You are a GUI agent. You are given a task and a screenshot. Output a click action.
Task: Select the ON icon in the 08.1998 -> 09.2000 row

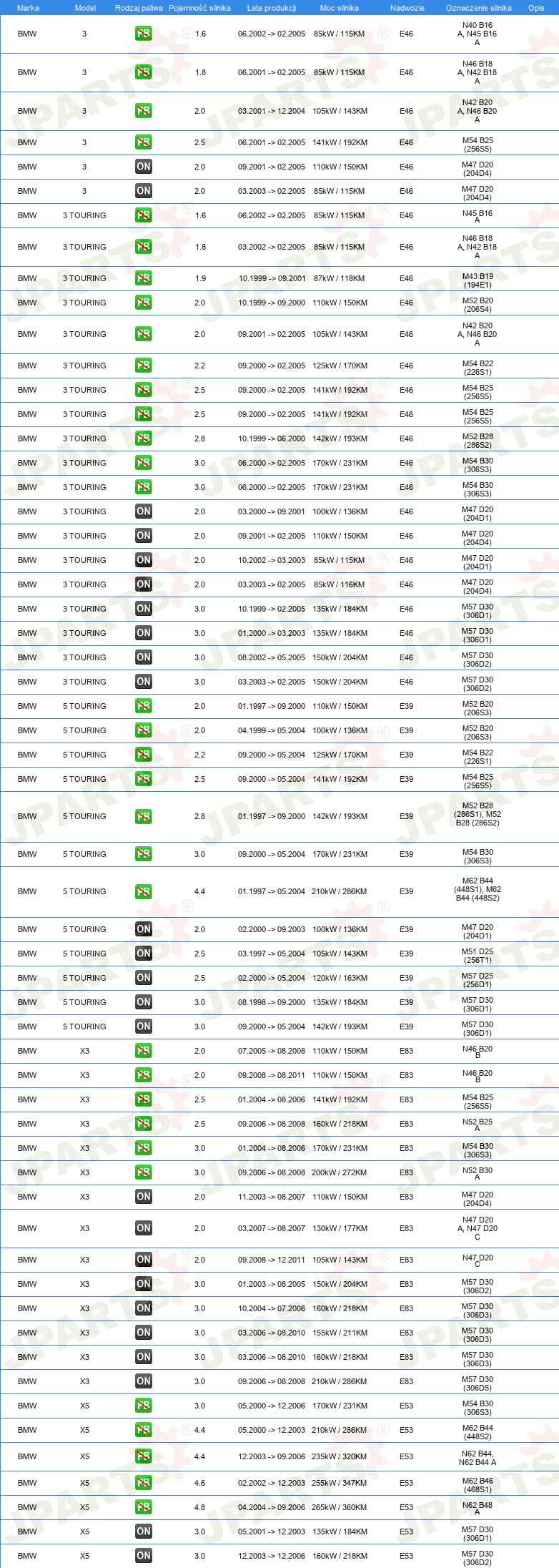143,1002
